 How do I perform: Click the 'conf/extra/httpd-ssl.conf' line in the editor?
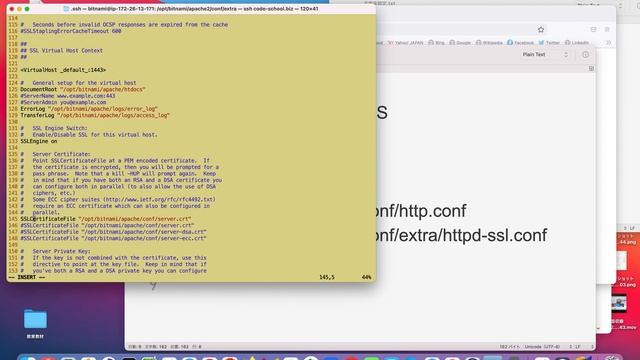pos(461,236)
